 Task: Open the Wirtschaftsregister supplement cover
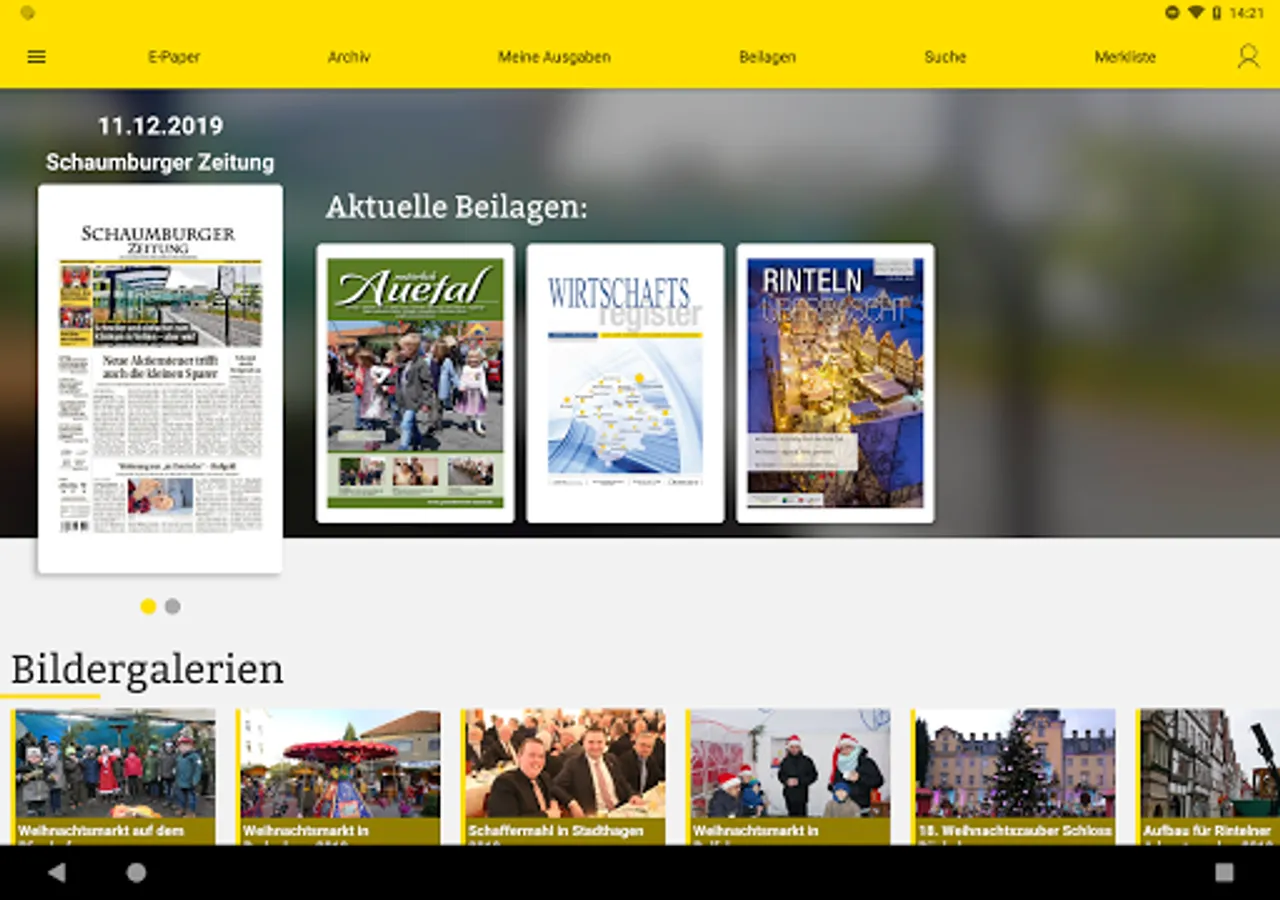pyautogui.click(x=625, y=383)
